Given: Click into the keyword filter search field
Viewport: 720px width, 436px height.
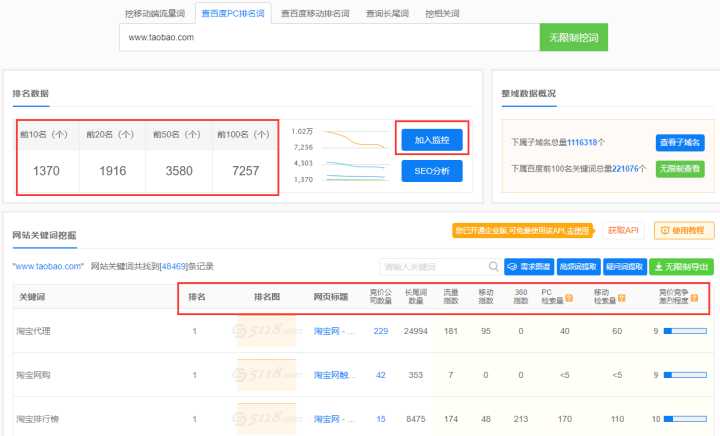Looking at the screenshot, I should (434, 267).
